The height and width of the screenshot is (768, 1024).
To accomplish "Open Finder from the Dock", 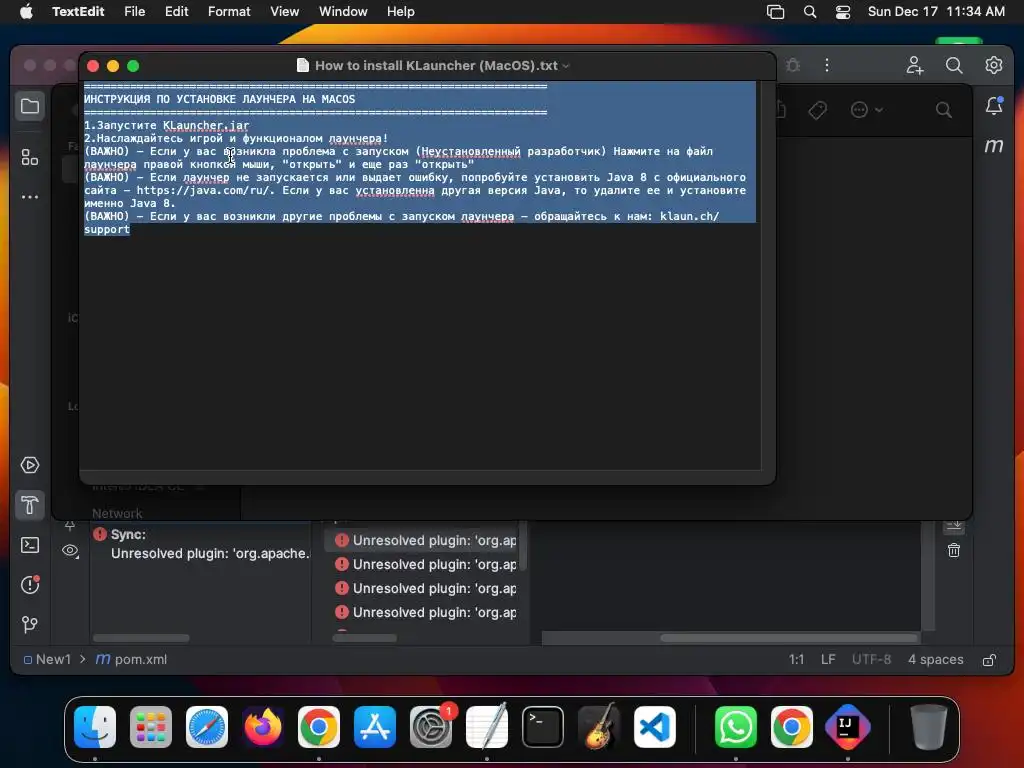I will coord(95,727).
